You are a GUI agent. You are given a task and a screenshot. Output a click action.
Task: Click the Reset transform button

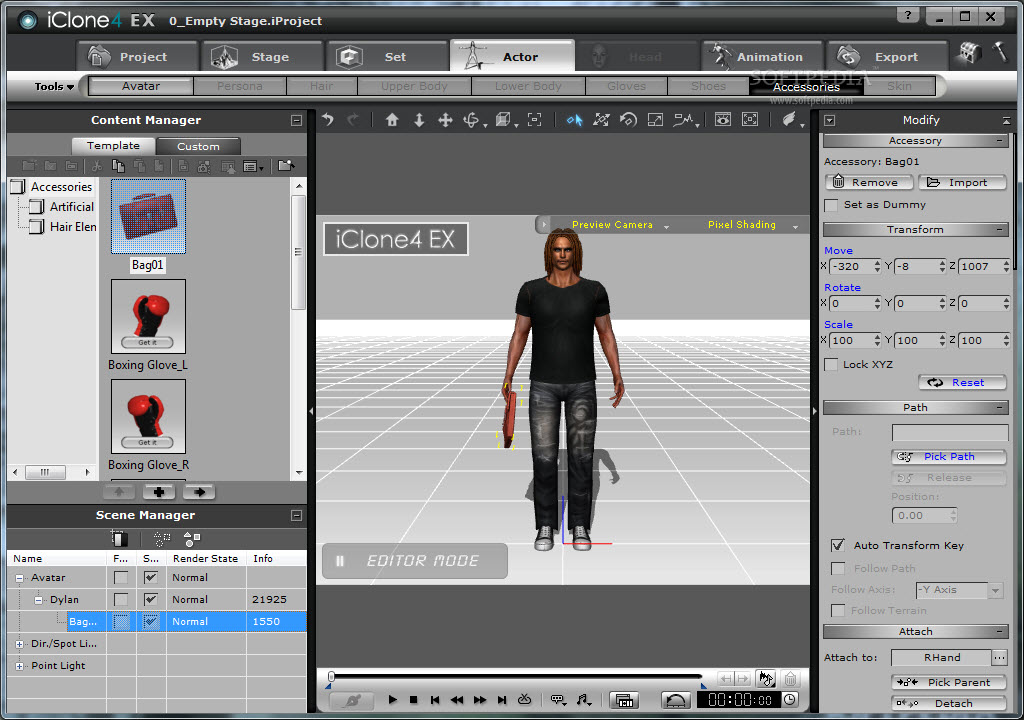(962, 382)
